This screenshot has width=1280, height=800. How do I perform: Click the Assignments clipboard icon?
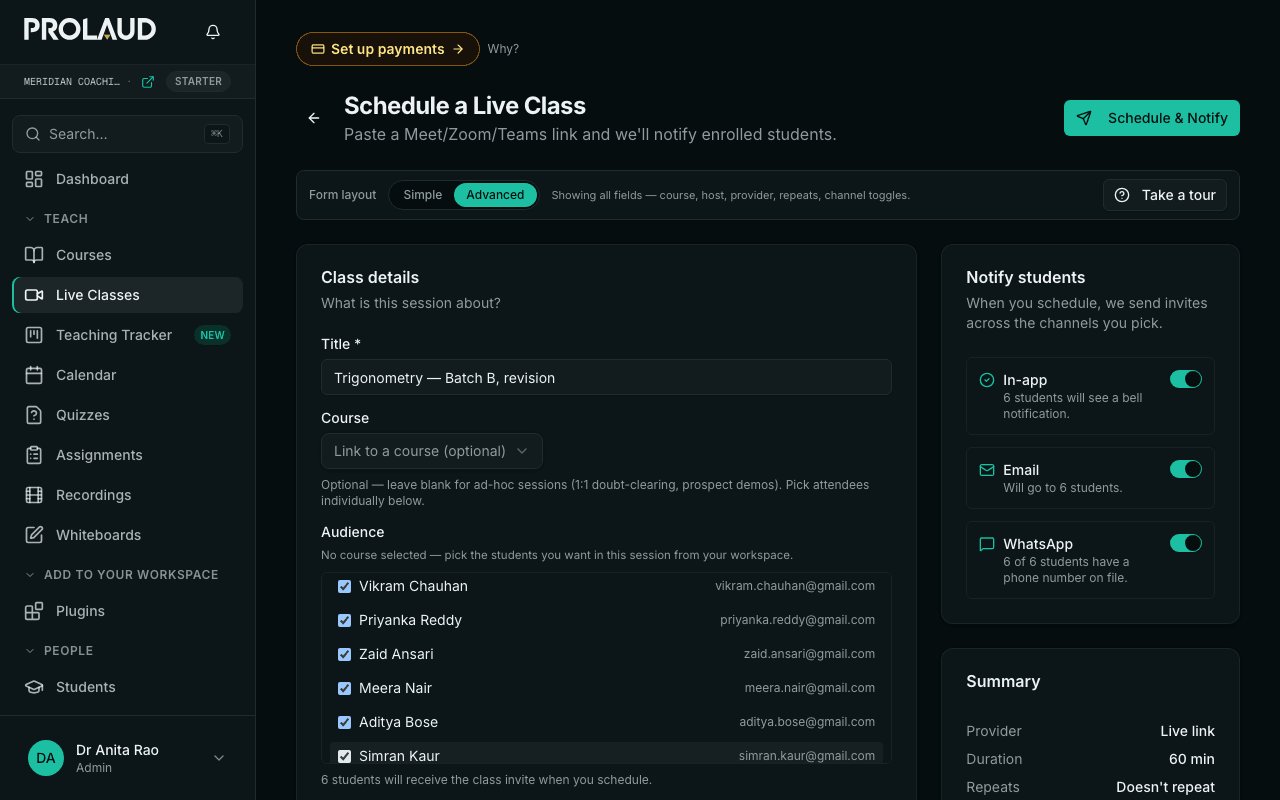click(34, 455)
